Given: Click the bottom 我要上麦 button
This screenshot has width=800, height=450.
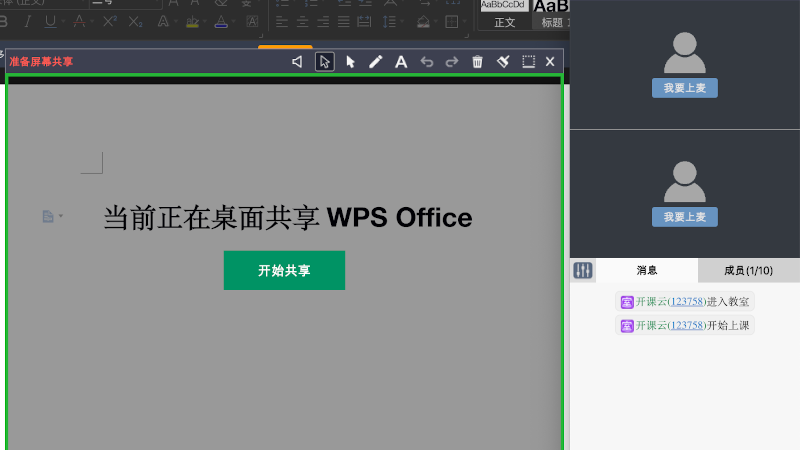Looking at the screenshot, I should pyautogui.click(x=685, y=217).
